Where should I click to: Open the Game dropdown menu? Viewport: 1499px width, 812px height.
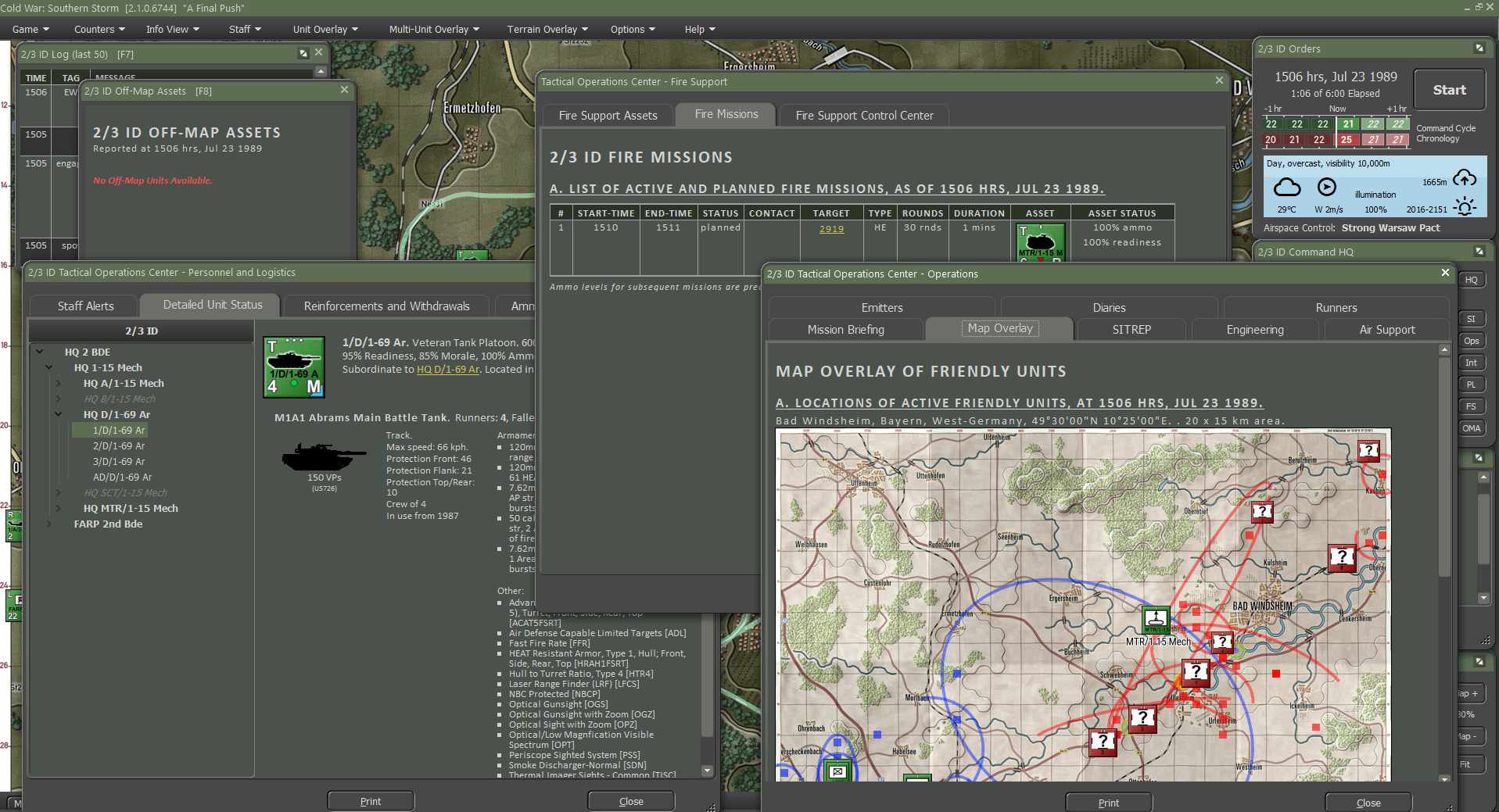pos(30,29)
